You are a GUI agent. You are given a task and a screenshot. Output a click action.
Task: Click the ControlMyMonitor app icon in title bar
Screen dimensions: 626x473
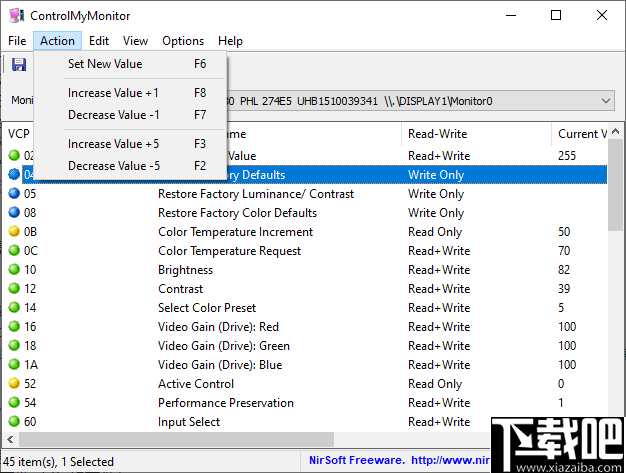click(x=16, y=16)
